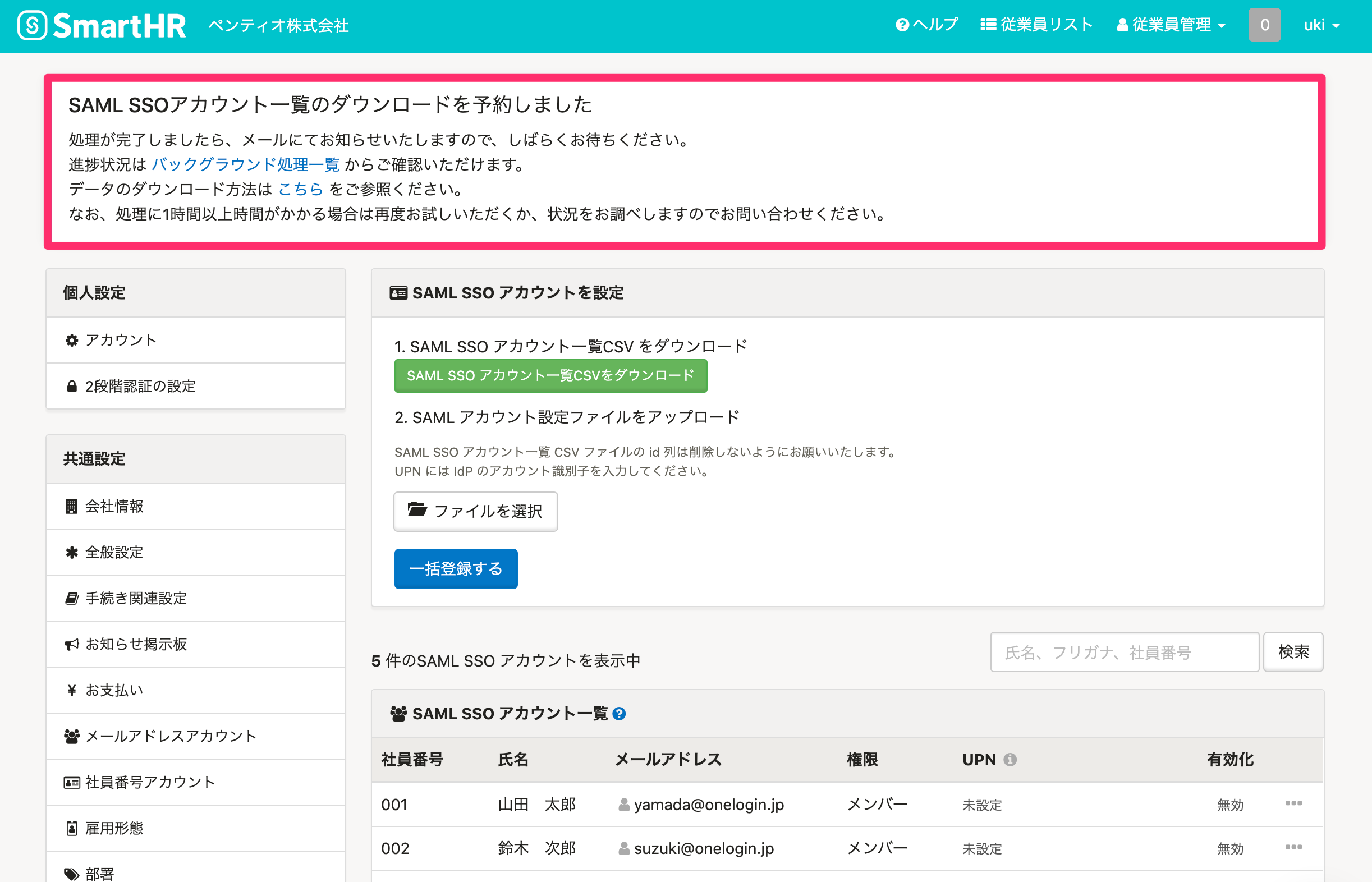Image resolution: width=1372 pixels, height=882 pixels.
Task: Open アカウント in personal settings
Action: tap(196, 340)
